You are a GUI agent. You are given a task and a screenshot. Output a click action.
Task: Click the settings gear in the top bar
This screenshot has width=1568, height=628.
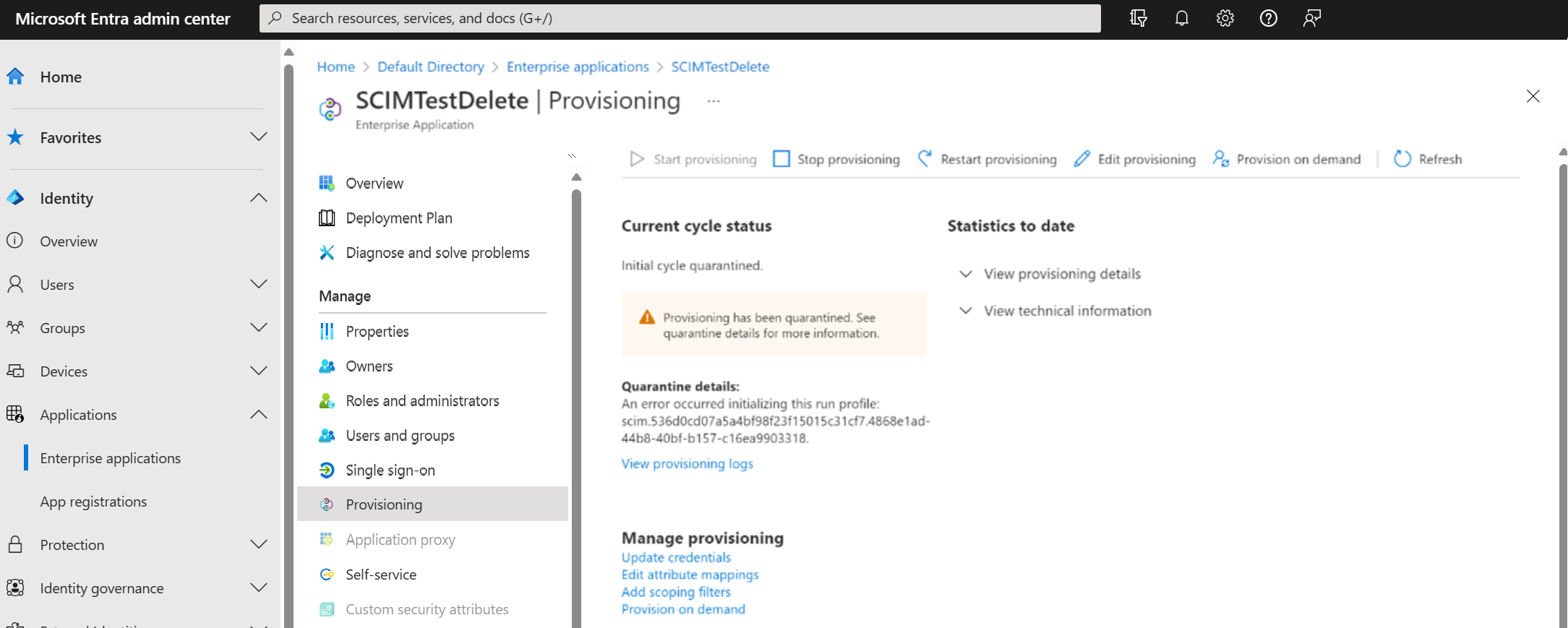pyautogui.click(x=1225, y=18)
